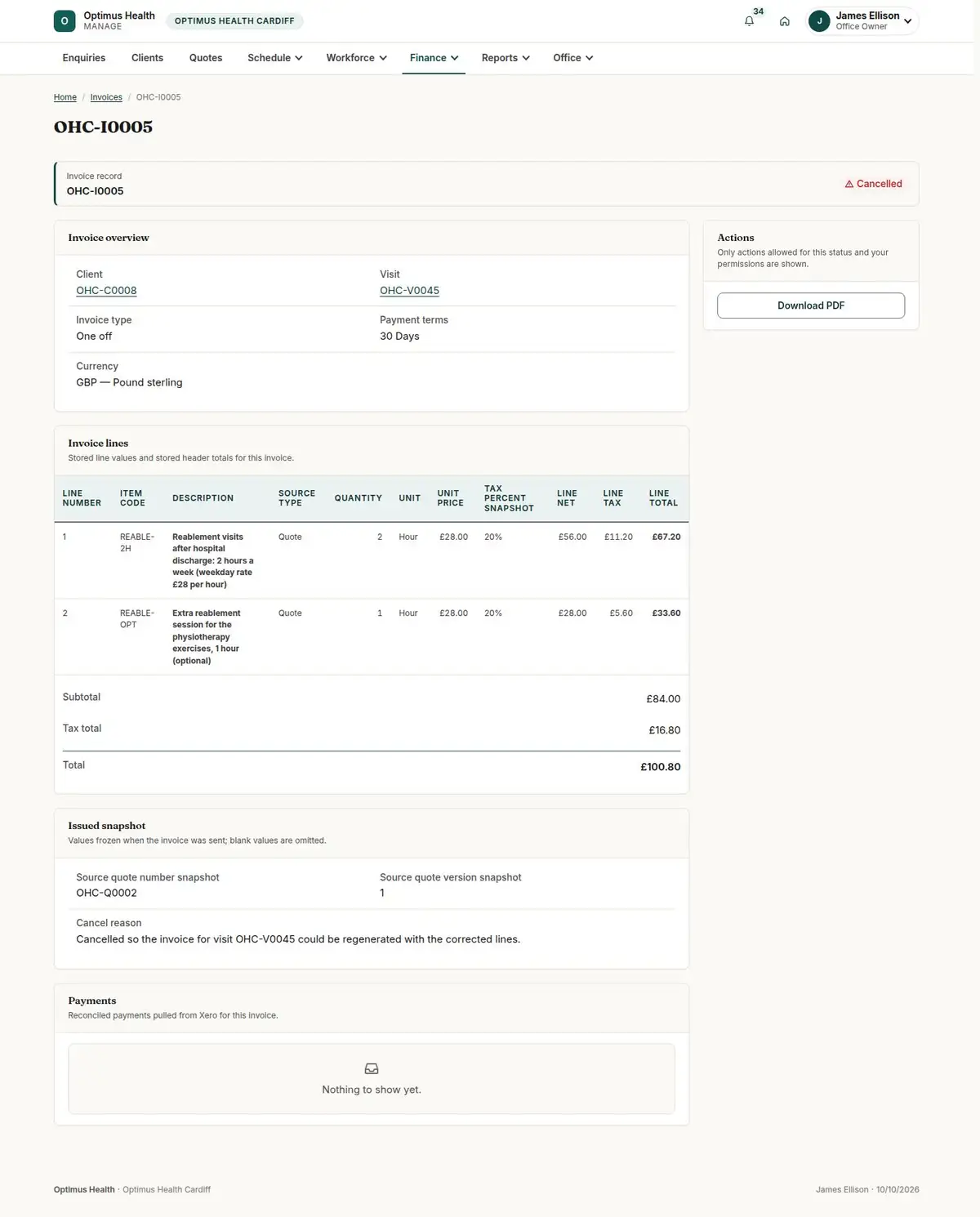Click the empty inbox tray icon
The width and height of the screenshot is (980, 1217).
tap(372, 1068)
